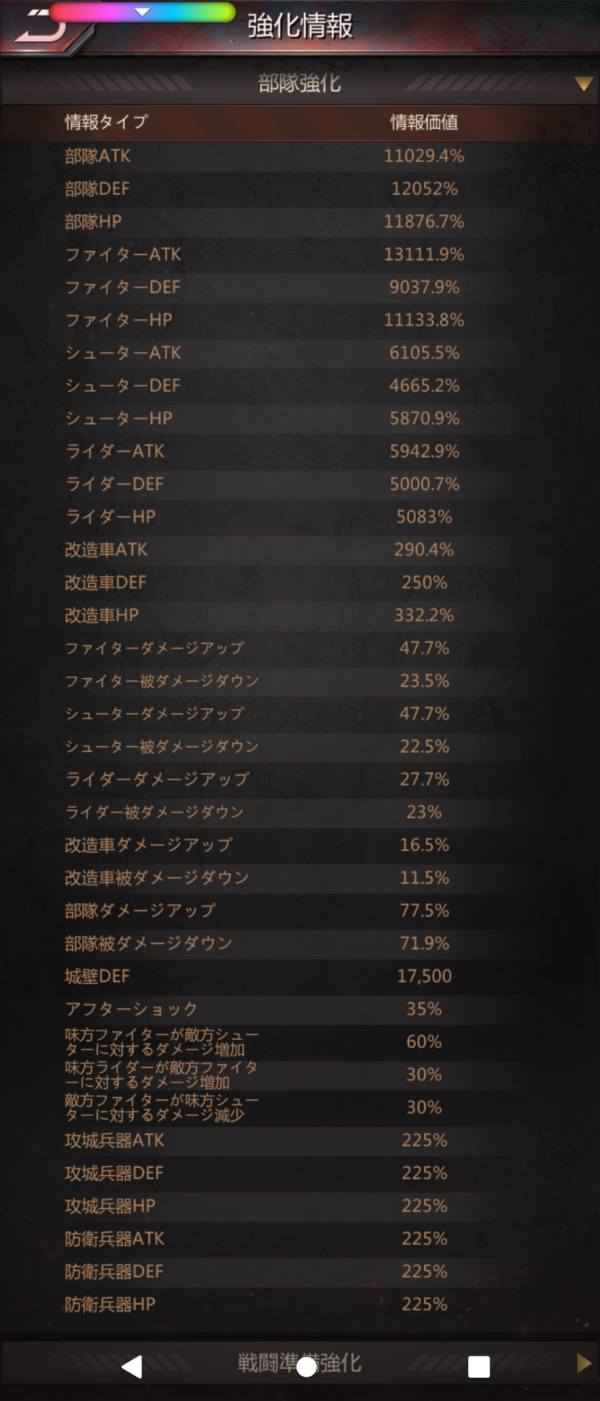Tap the white marker on the rainbow bar
600x1401 pixels.
[142, 12]
